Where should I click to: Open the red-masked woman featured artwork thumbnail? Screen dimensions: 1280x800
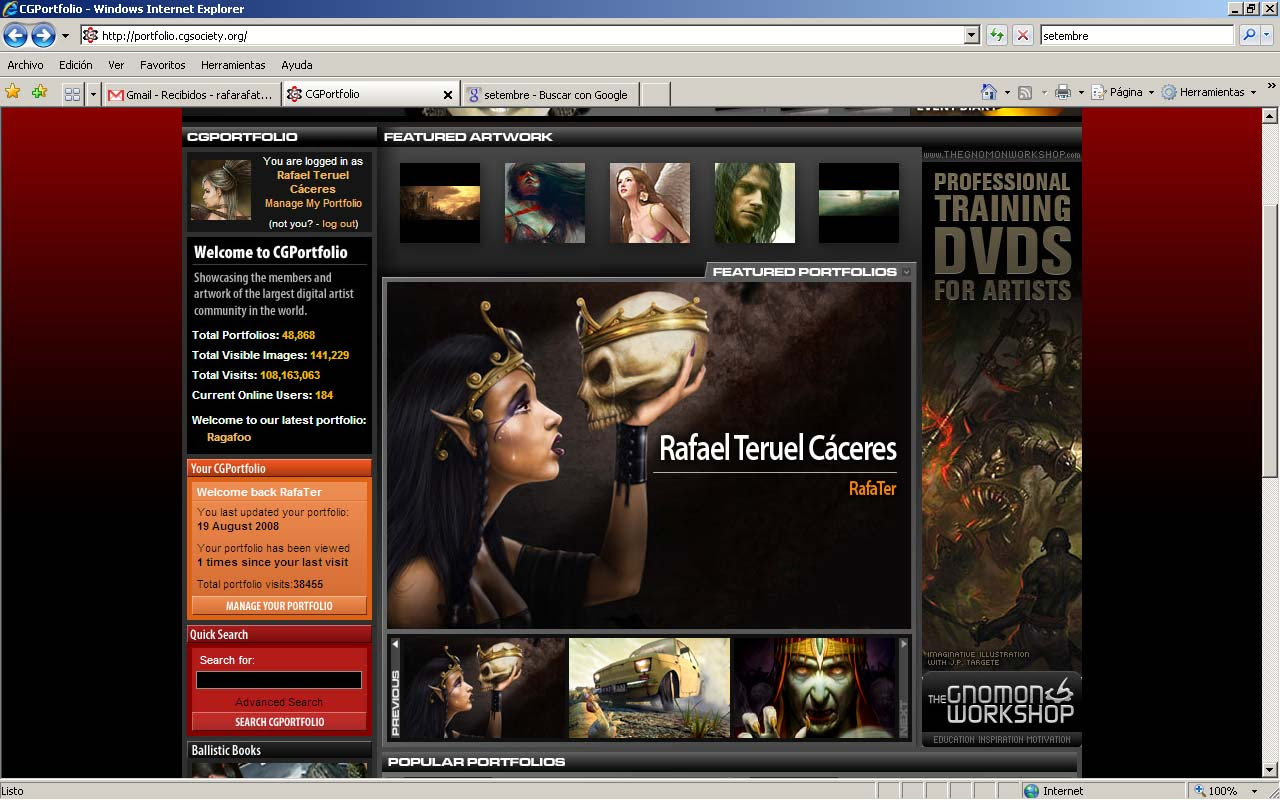point(545,203)
